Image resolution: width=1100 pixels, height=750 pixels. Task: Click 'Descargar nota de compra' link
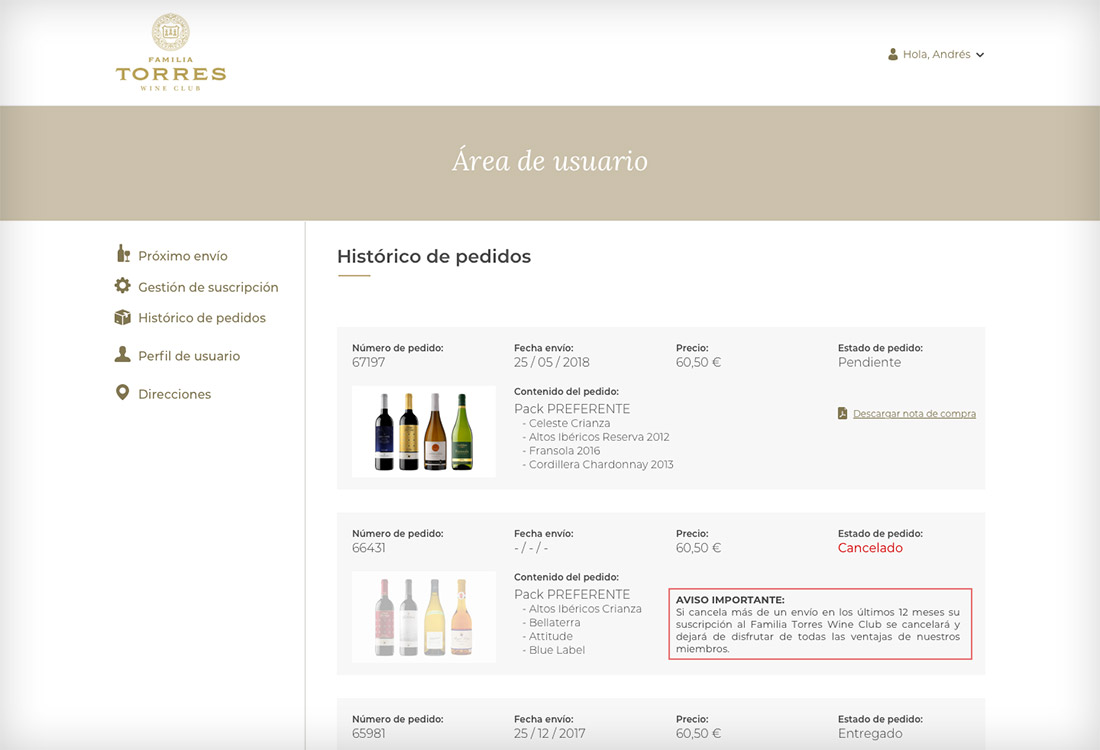(x=914, y=414)
